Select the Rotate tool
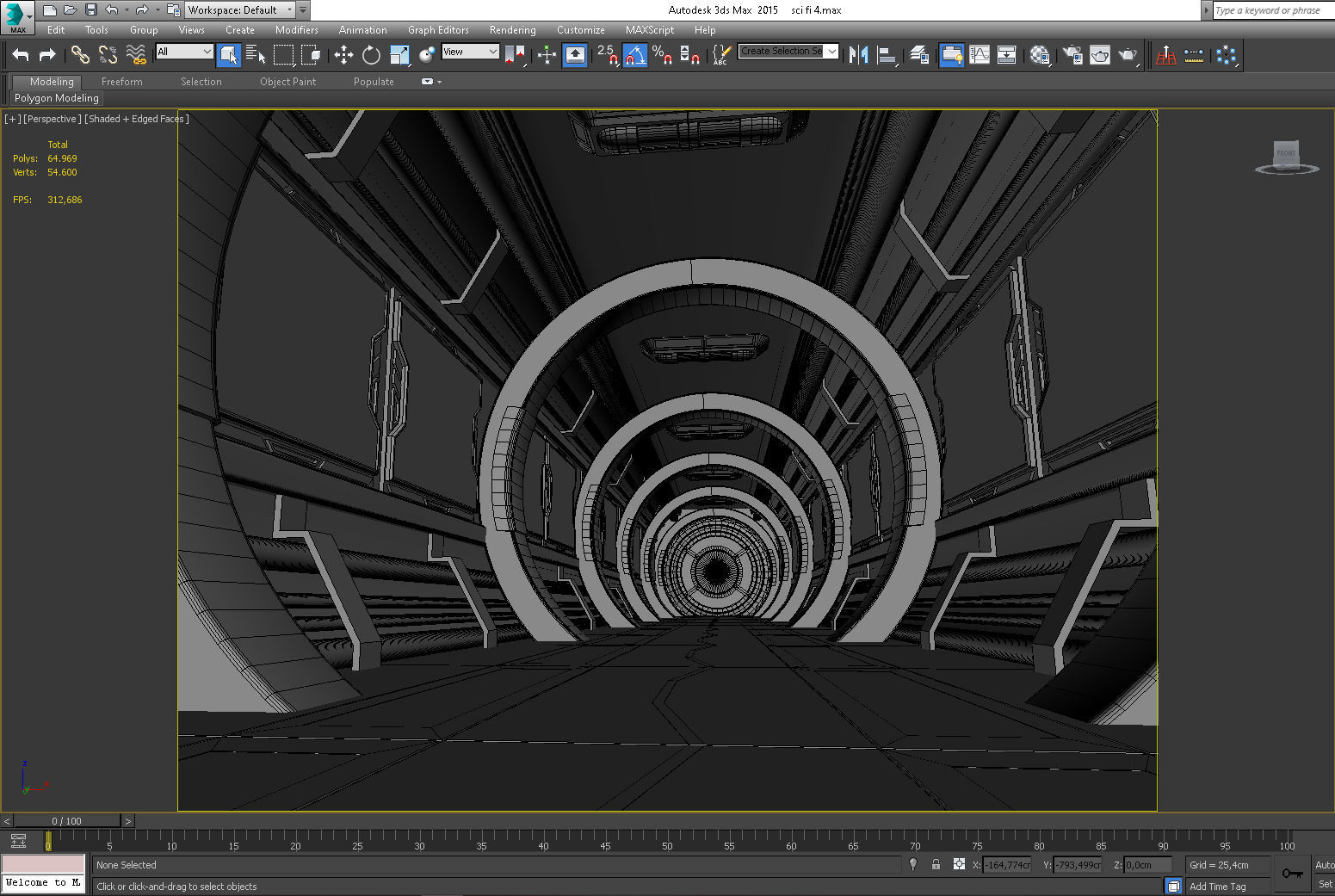The width and height of the screenshot is (1335, 896). tap(371, 55)
